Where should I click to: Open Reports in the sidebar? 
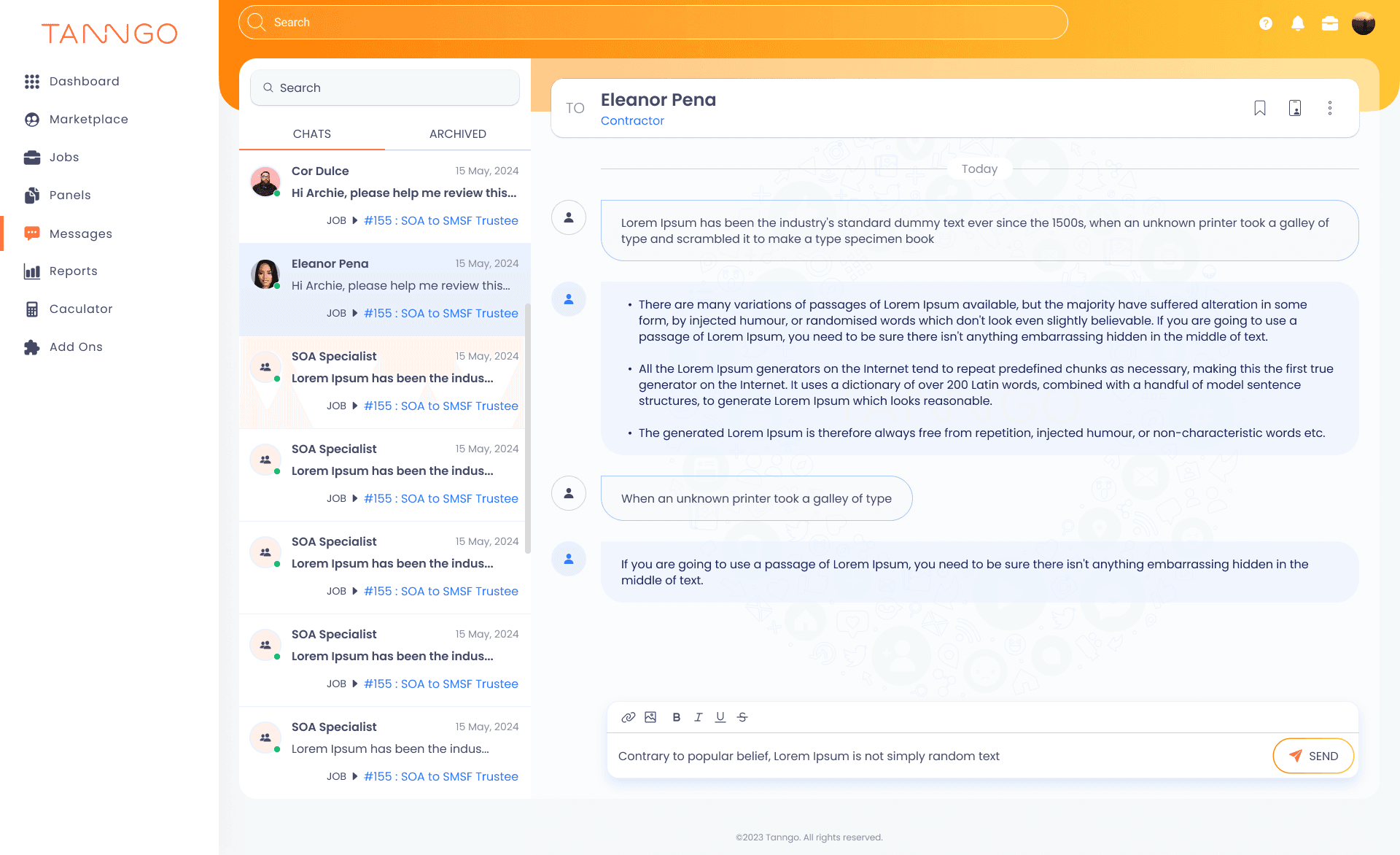point(73,271)
